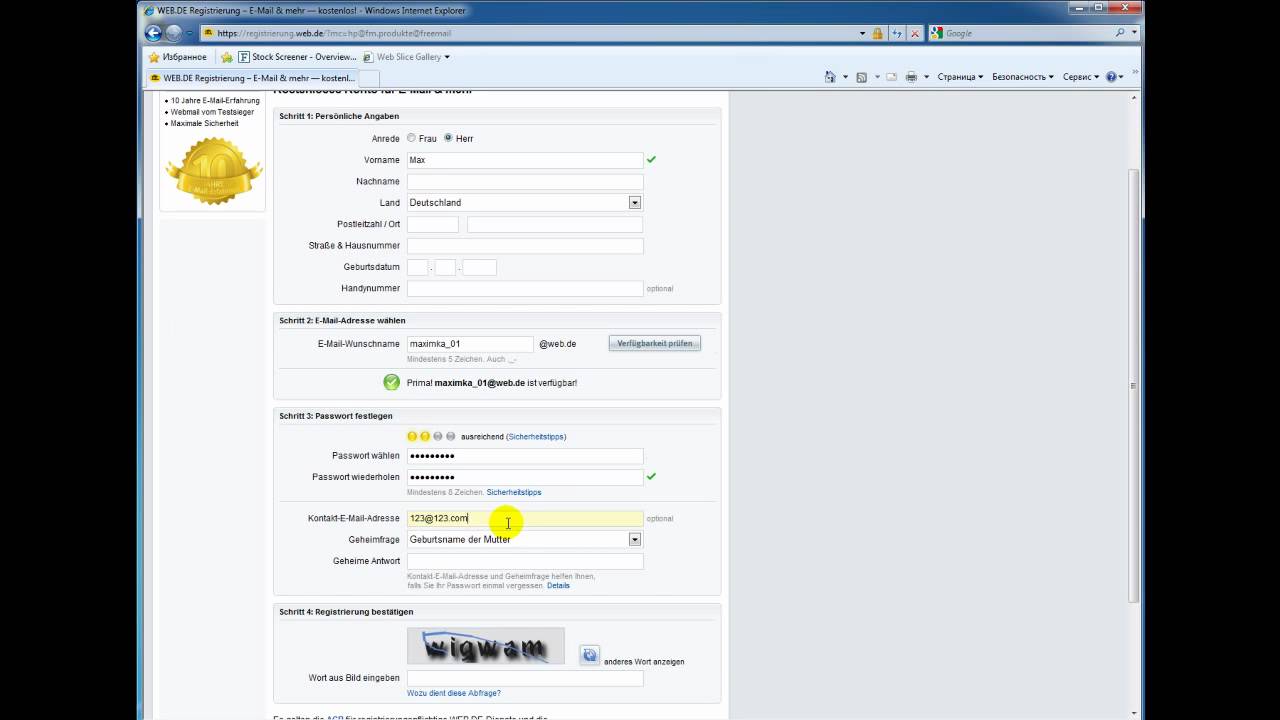
Task: Click the Print icon in command bar
Action: click(x=911, y=77)
